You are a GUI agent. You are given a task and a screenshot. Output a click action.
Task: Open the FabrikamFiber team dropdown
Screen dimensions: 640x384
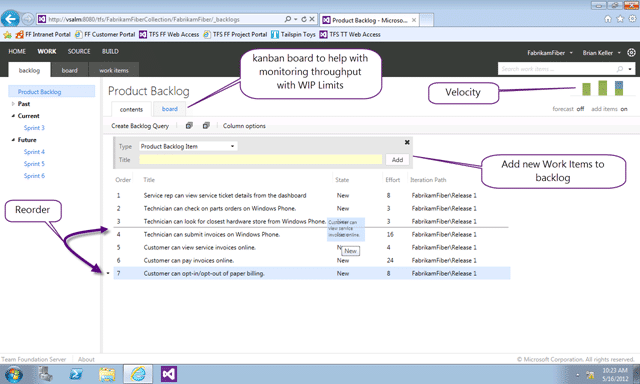click(550, 53)
